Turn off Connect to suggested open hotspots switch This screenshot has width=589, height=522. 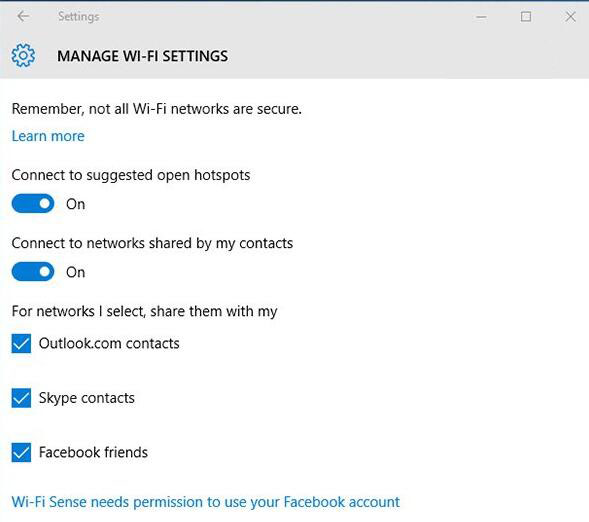pos(33,204)
